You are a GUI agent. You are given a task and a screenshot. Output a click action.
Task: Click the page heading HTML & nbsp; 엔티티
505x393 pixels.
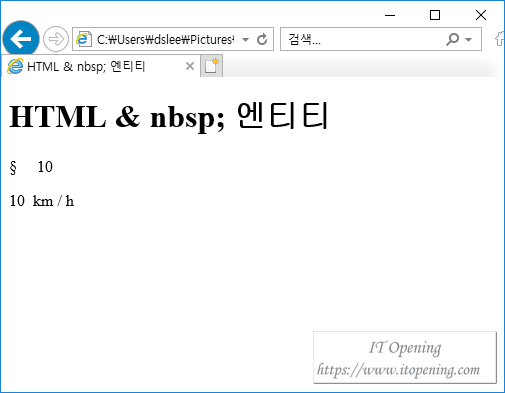coord(169,116)
